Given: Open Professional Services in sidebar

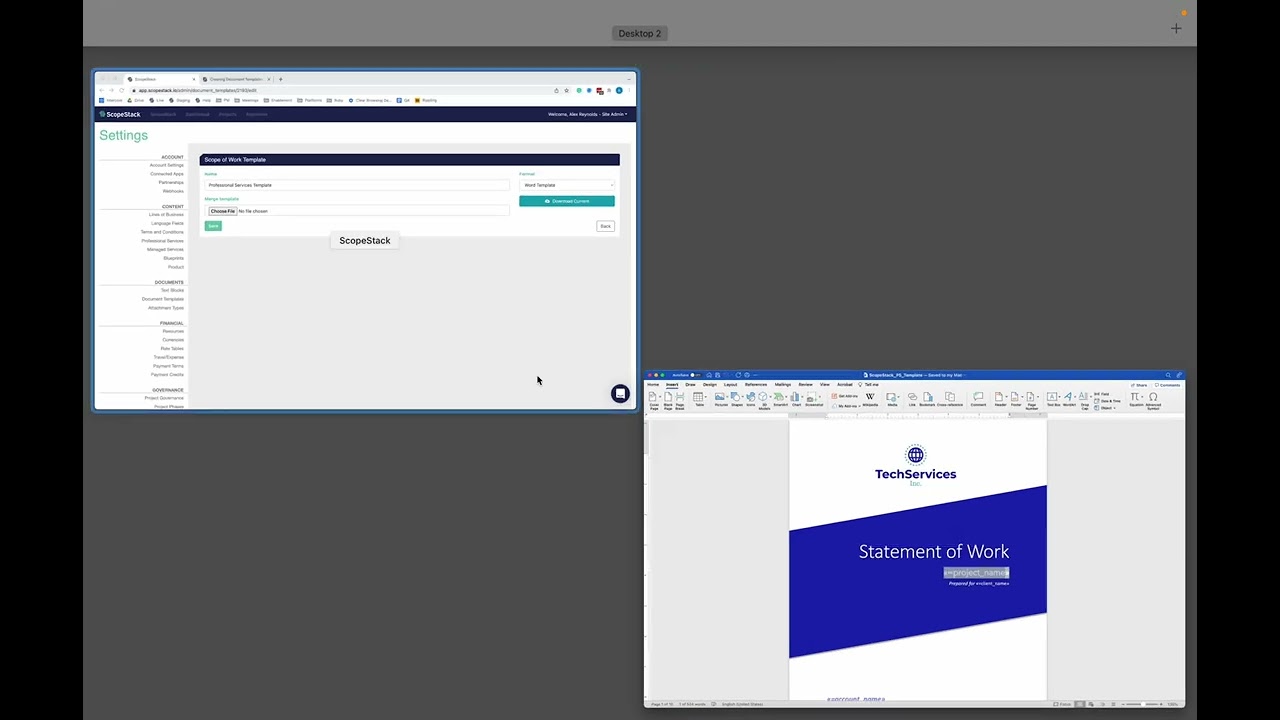Looking at the screenshot, I should (162, 241).
